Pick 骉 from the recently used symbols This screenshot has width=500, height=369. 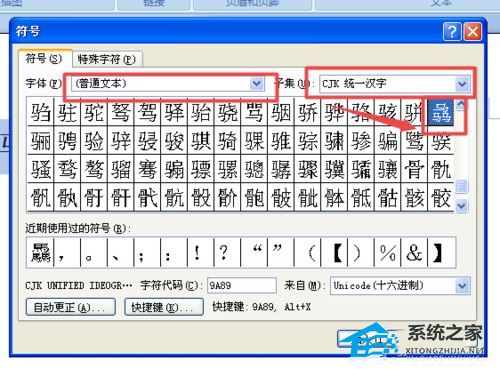[x=40, y=253]
